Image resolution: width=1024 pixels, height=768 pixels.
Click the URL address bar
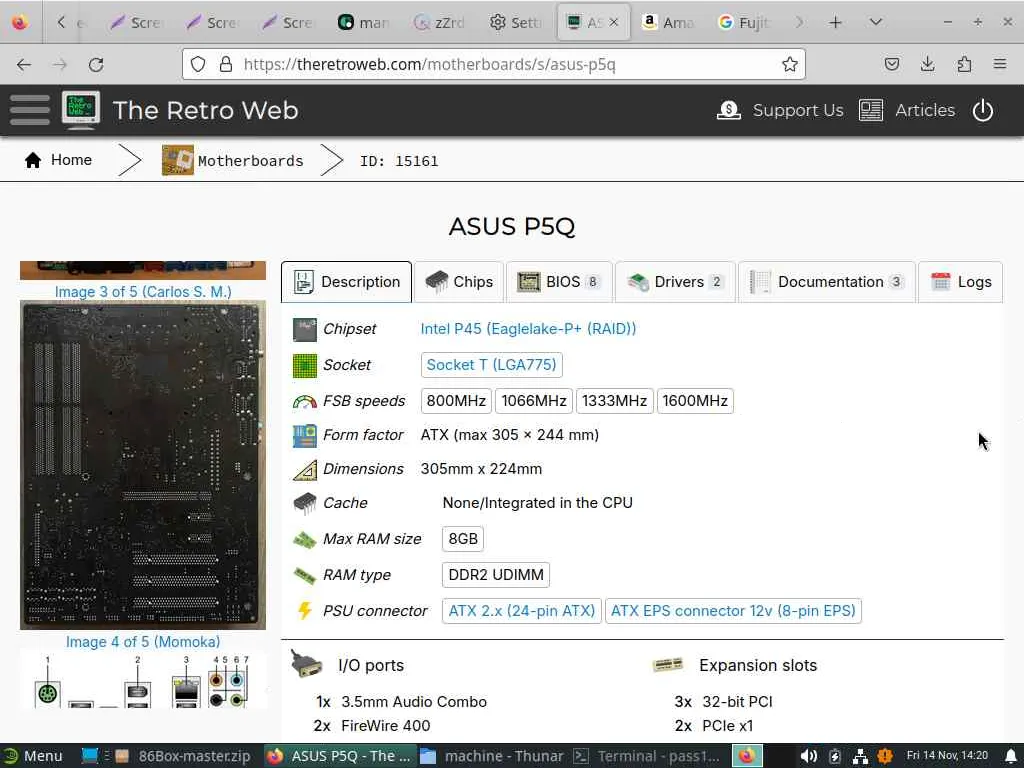(493, 64)
